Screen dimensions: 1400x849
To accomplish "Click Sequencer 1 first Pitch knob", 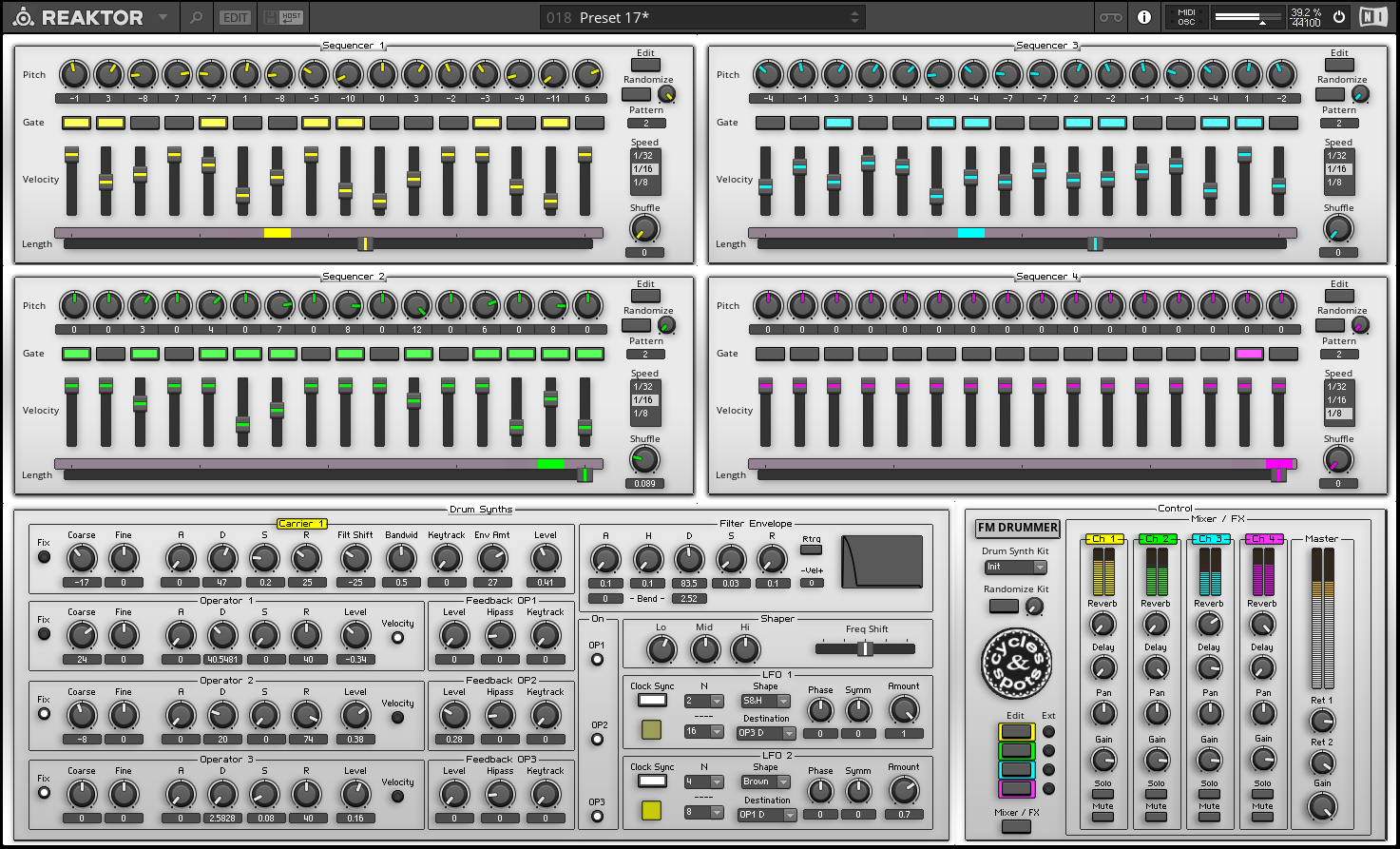I will coord(74,73).
